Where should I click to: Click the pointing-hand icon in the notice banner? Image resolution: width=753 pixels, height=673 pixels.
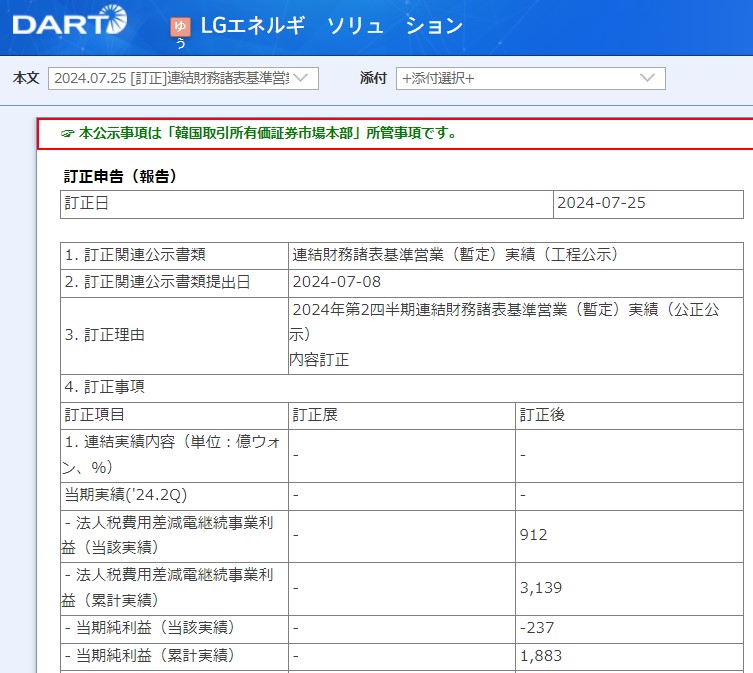click(x=67, y=133)
